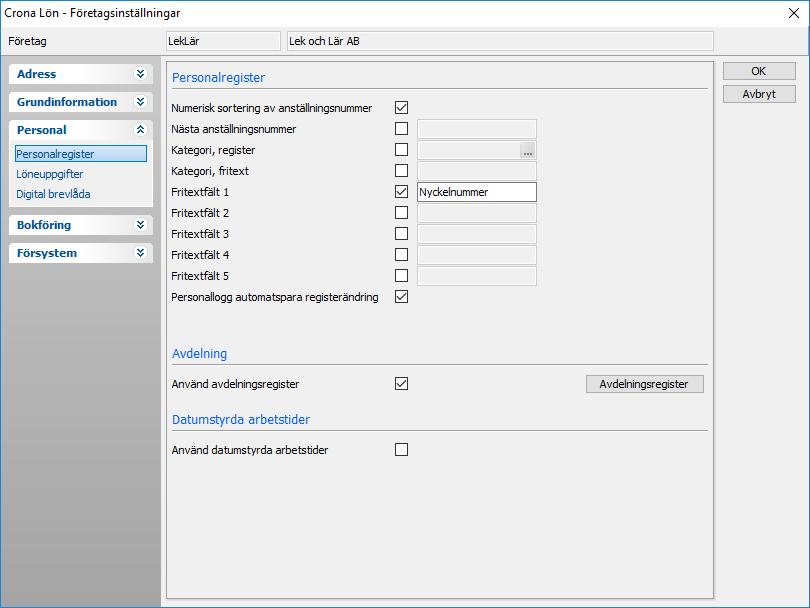Image resolution: width=810 pixels, height=608 pixels.
Task: Click the LekLär company code field
Action: (x=223, y=41)
